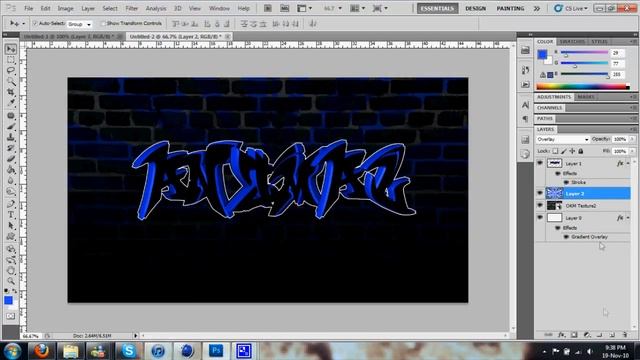Open the File menu

(x=29, y=8)
